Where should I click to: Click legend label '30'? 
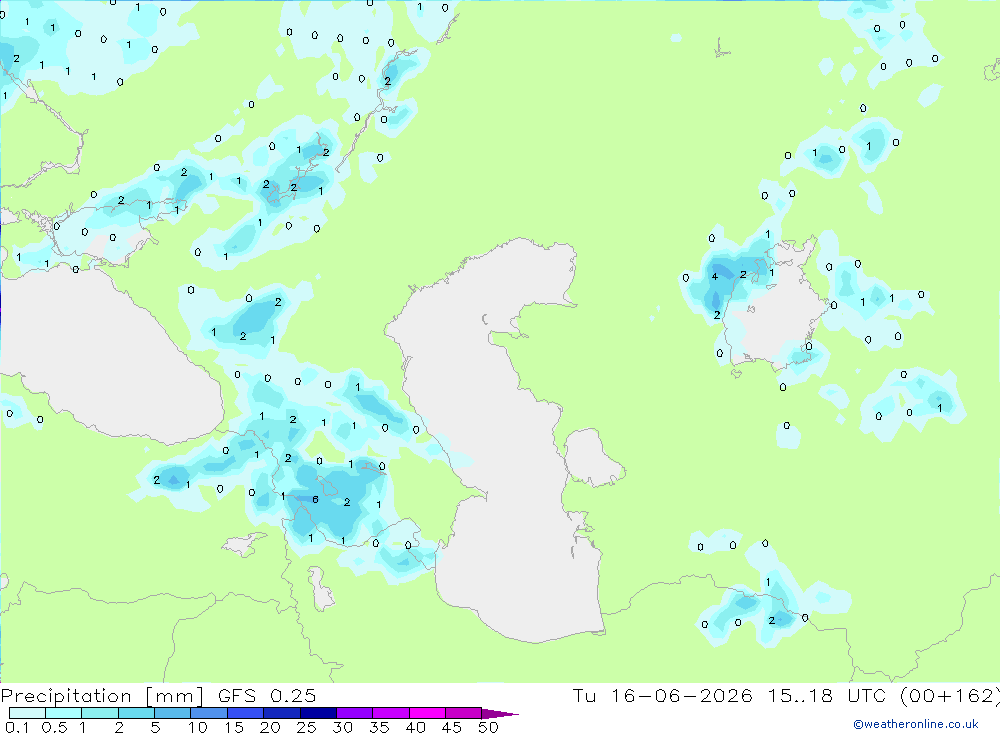tap(342, 727)
